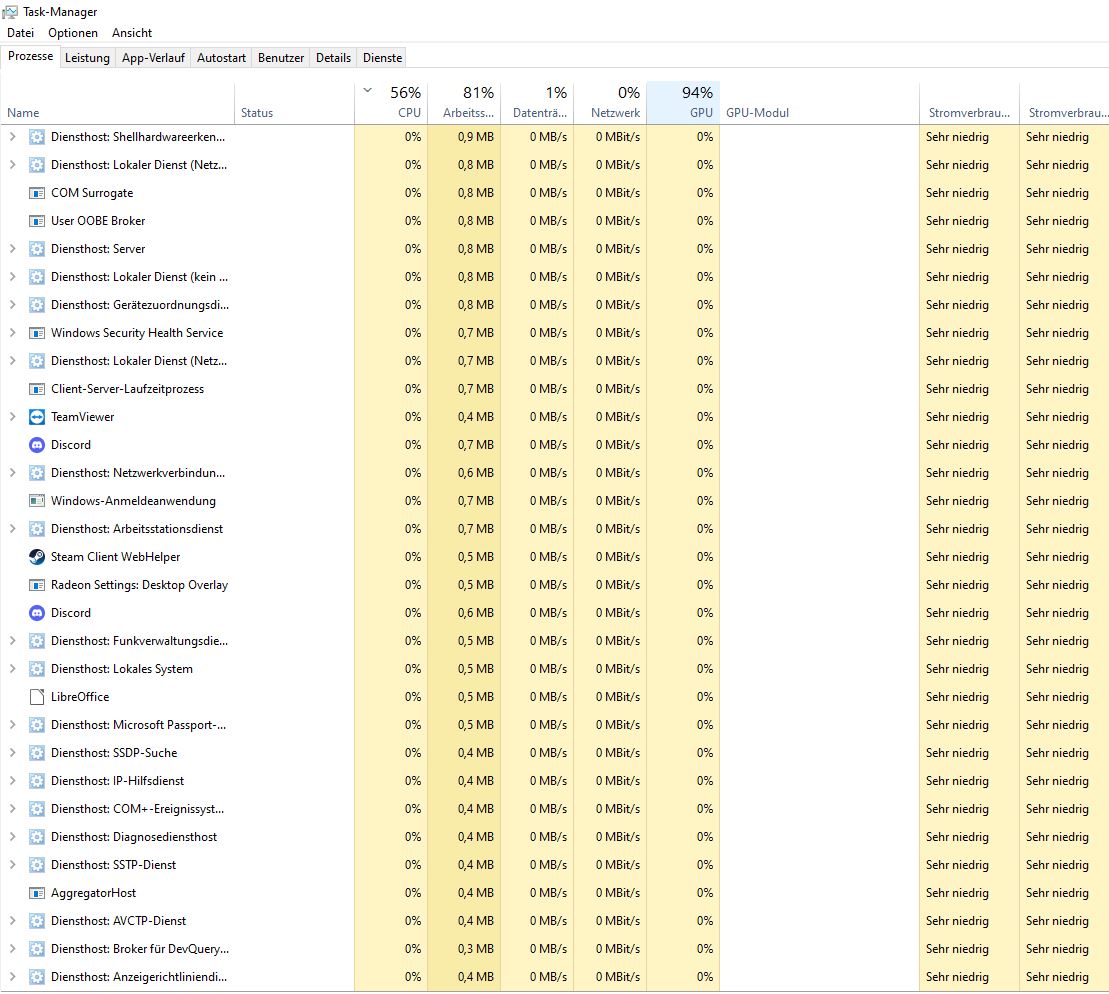1109x994 pixels.
Task: Click the Steam Client WebHelper icon
Action: coord(37,557)
